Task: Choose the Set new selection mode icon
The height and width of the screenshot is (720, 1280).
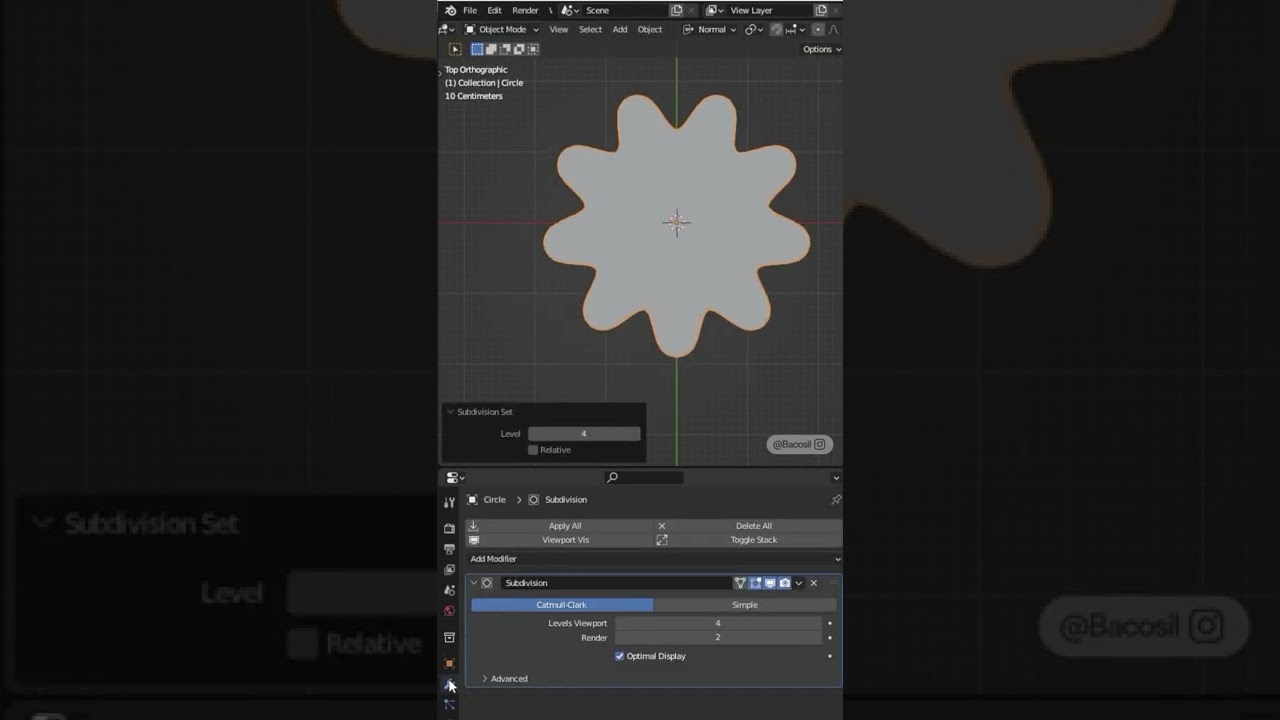Action: [x=477, y=49]
